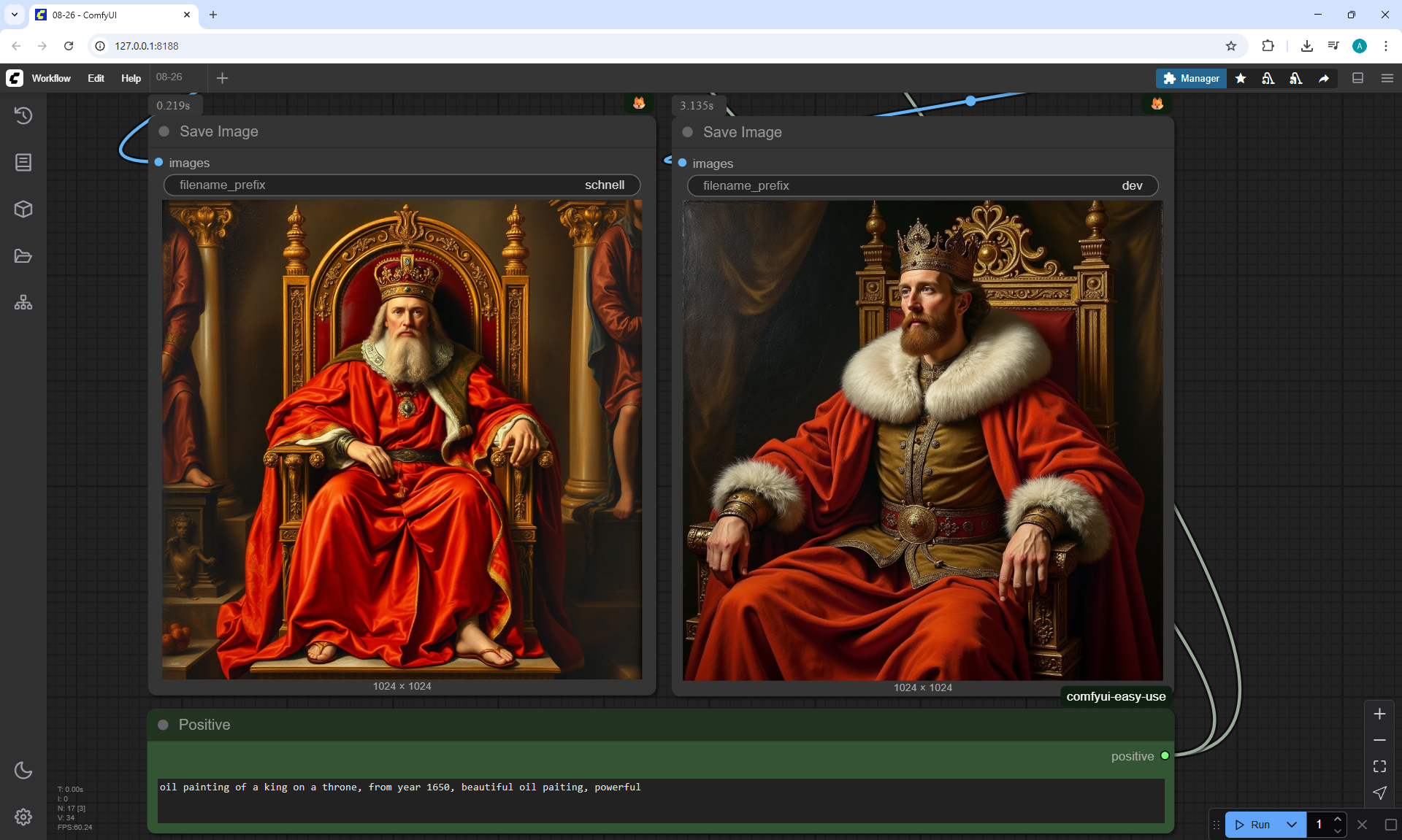Toggle dark theme moon icon
Viewport: 1402px width, 840px height.
[23, 770]
